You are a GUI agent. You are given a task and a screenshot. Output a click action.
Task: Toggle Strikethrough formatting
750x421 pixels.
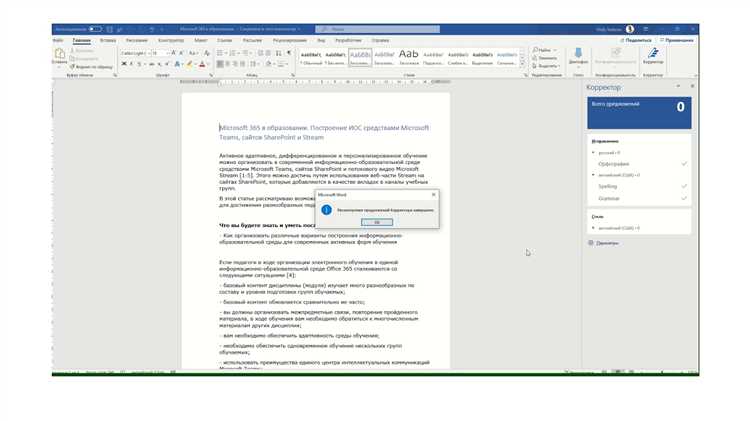(x=152, y=64)
